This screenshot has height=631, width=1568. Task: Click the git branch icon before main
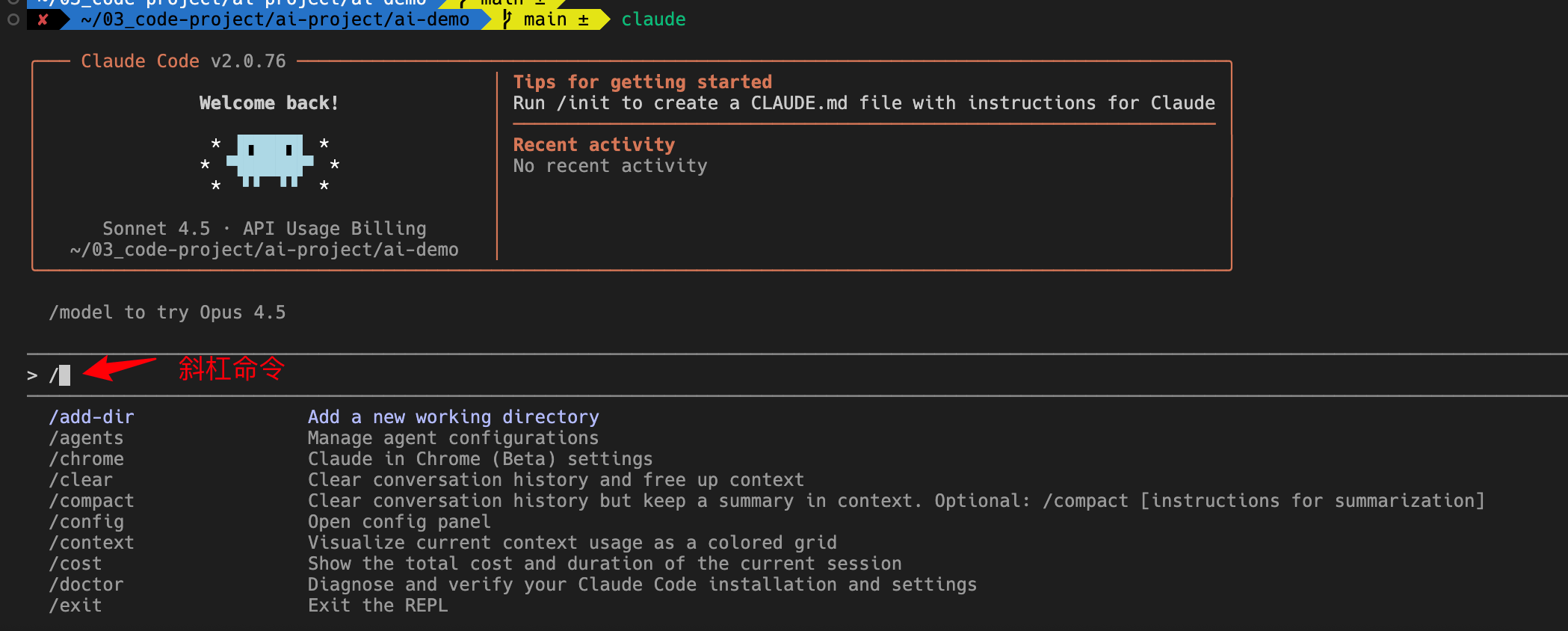[x=507, y=19]
